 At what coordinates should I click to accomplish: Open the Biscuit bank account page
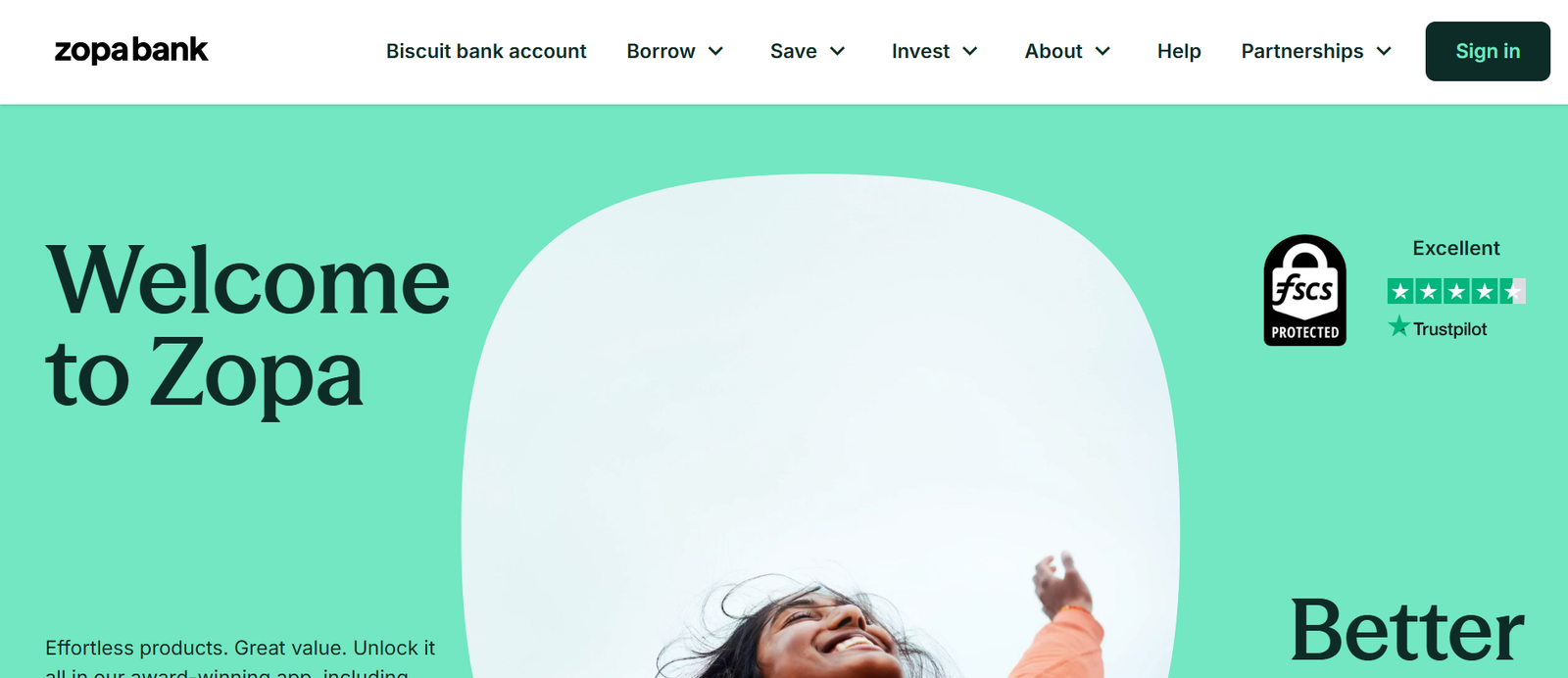click(x=486, y=51)
